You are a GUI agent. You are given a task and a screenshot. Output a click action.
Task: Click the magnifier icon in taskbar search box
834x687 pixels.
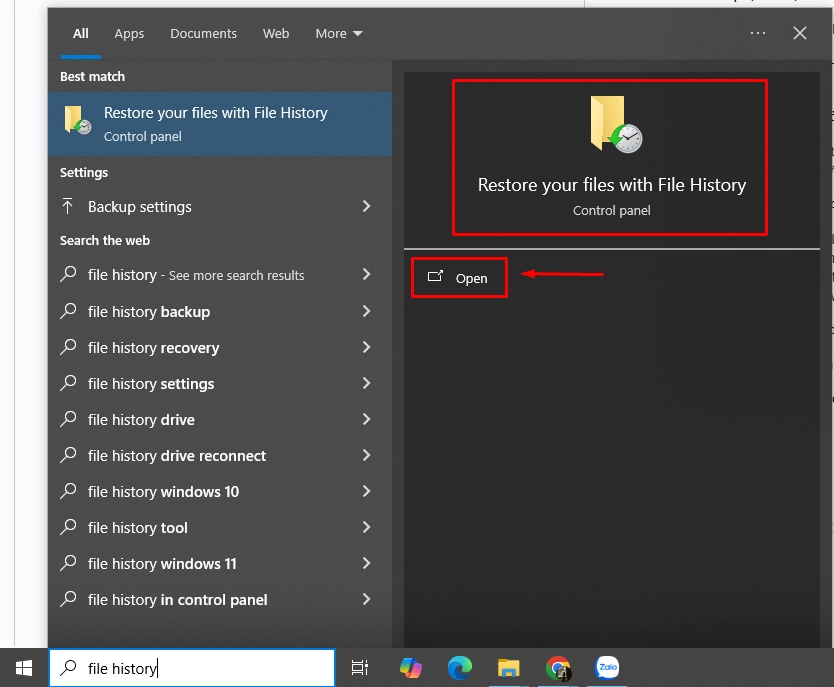pos(68,668)
